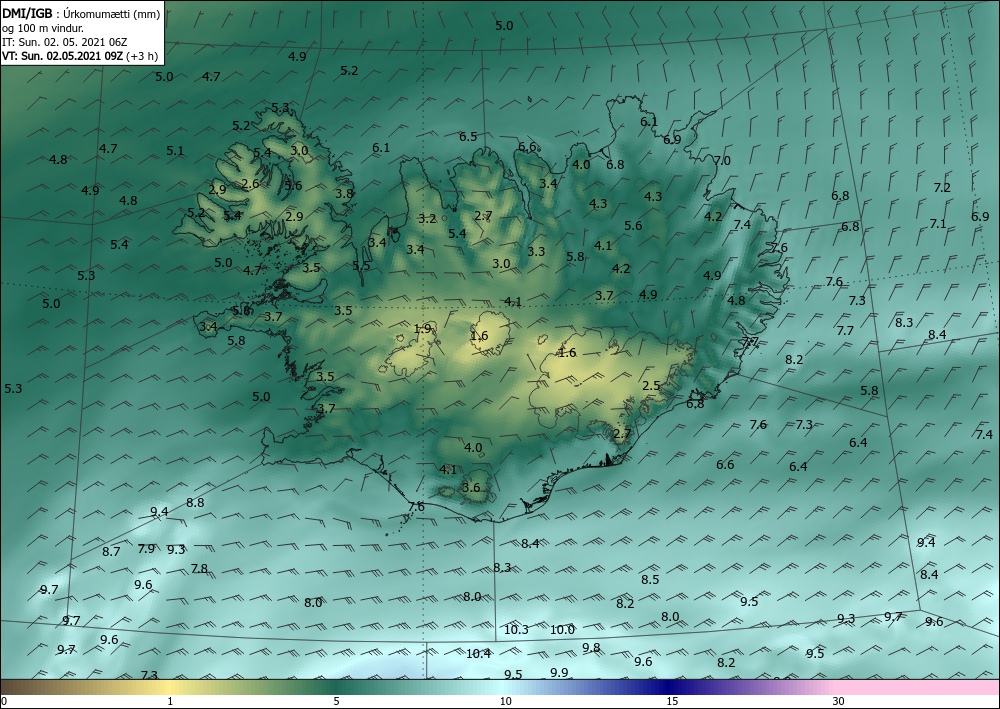Image resolution: width=1000 pixels, height=709 pixels.
Task: Click the 10.3 value on the map
Action: point(516,630)
